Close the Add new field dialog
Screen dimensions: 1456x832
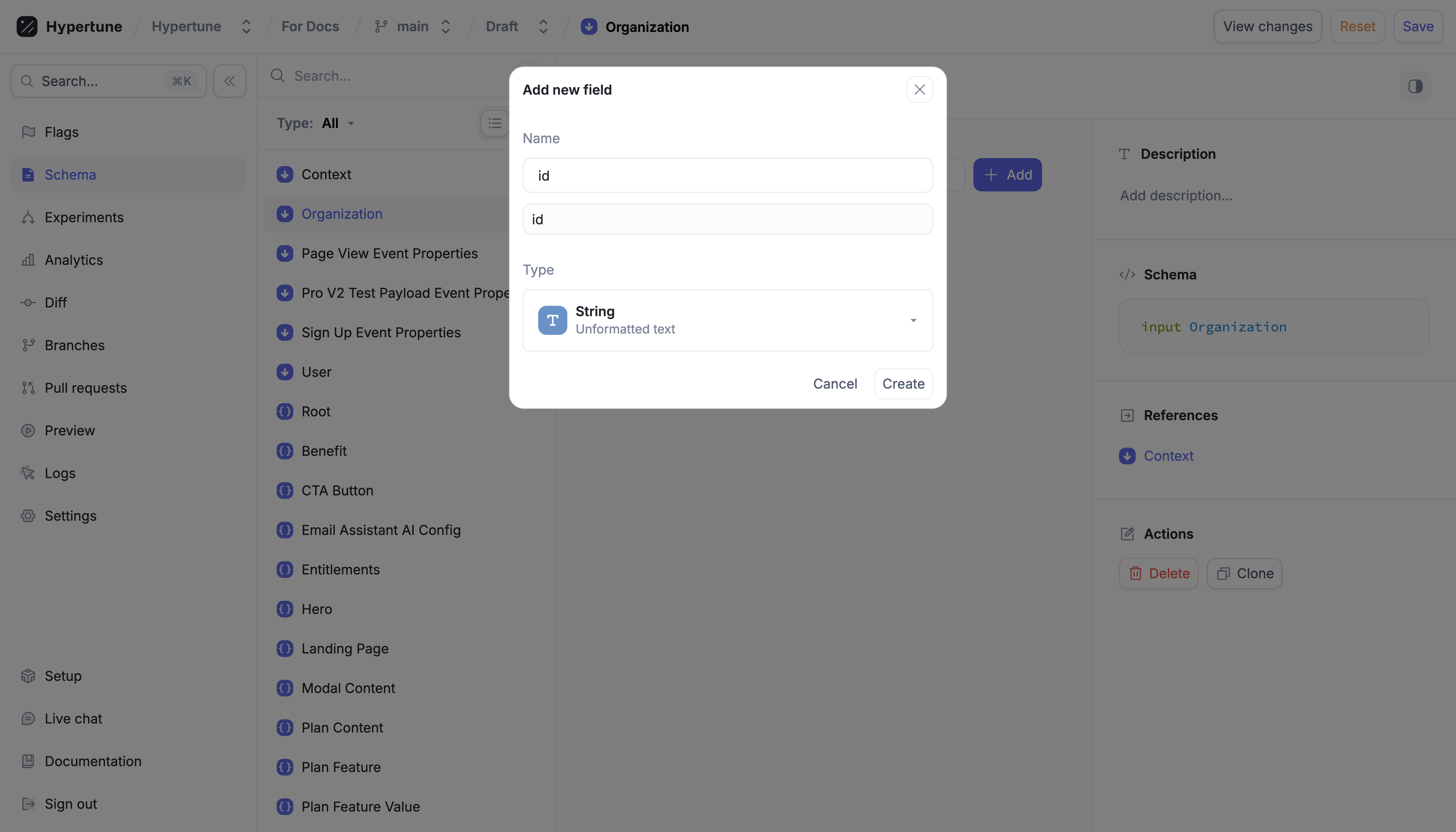[x=919, y=90]
